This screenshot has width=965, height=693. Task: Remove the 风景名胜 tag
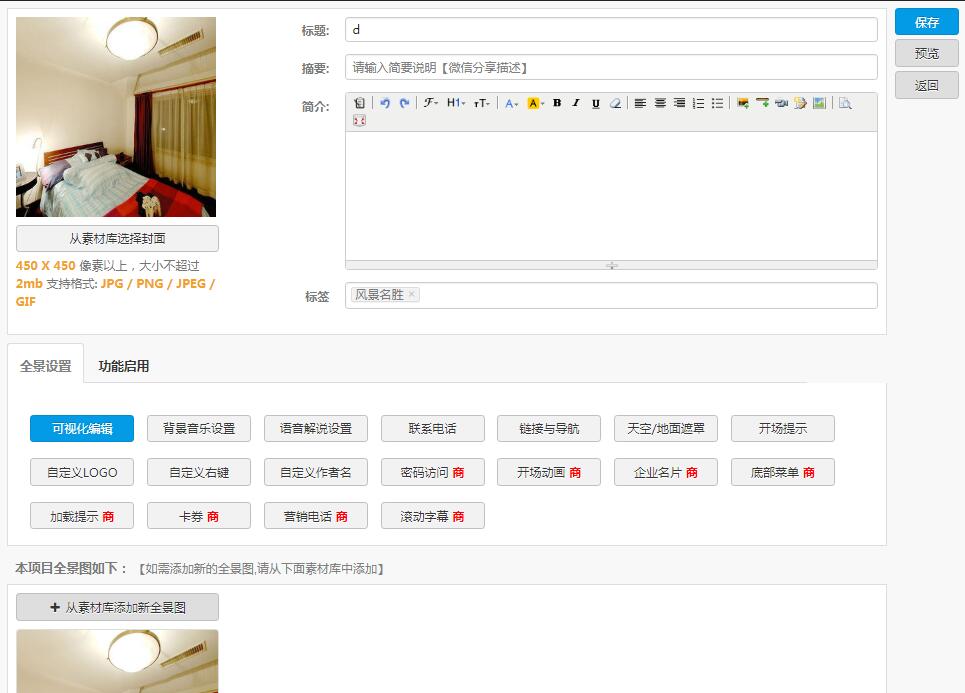tap(412, 295)
